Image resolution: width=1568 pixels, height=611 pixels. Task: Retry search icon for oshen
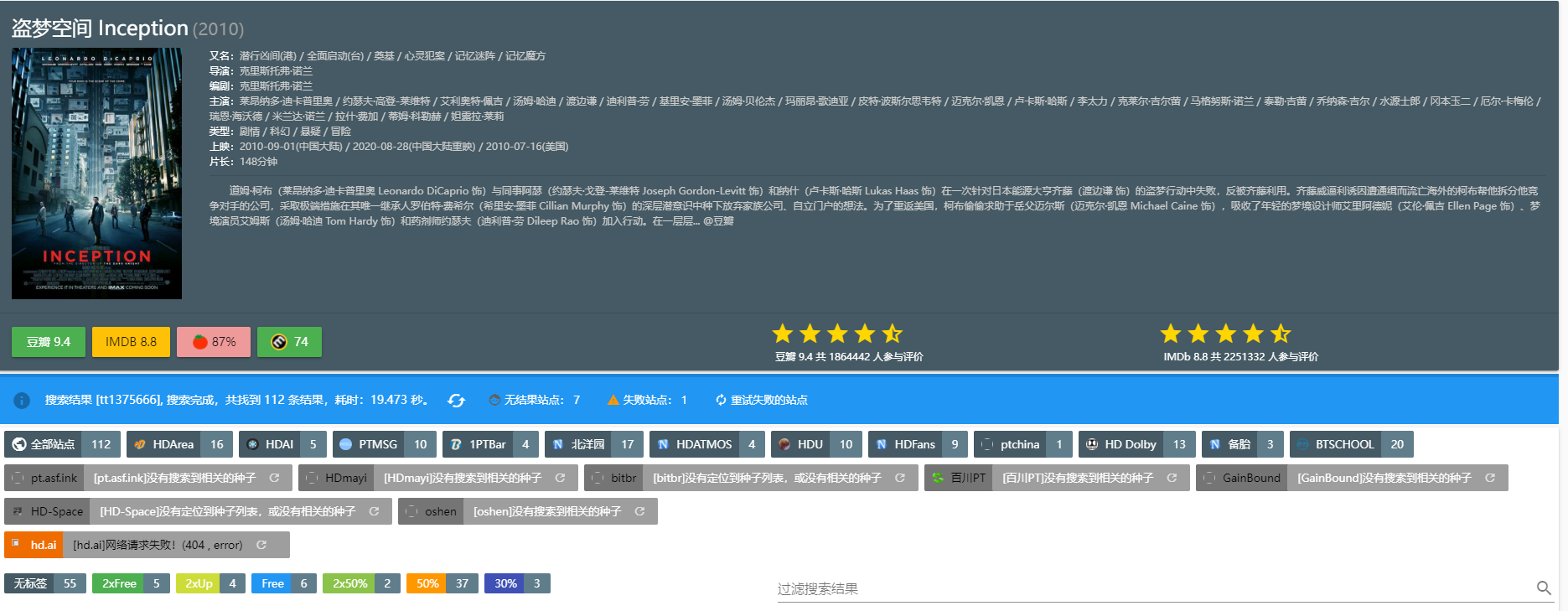pyautogui.click(x=639, y=511)
